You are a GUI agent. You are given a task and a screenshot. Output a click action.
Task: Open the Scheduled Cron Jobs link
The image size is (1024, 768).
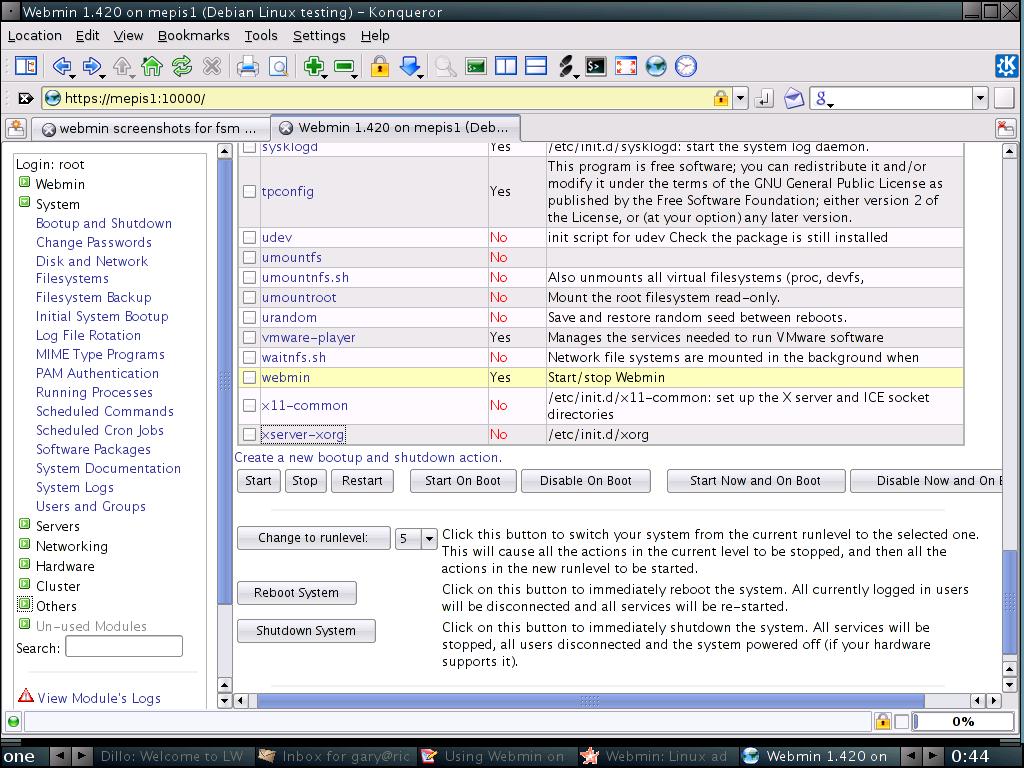pos(100,430)
